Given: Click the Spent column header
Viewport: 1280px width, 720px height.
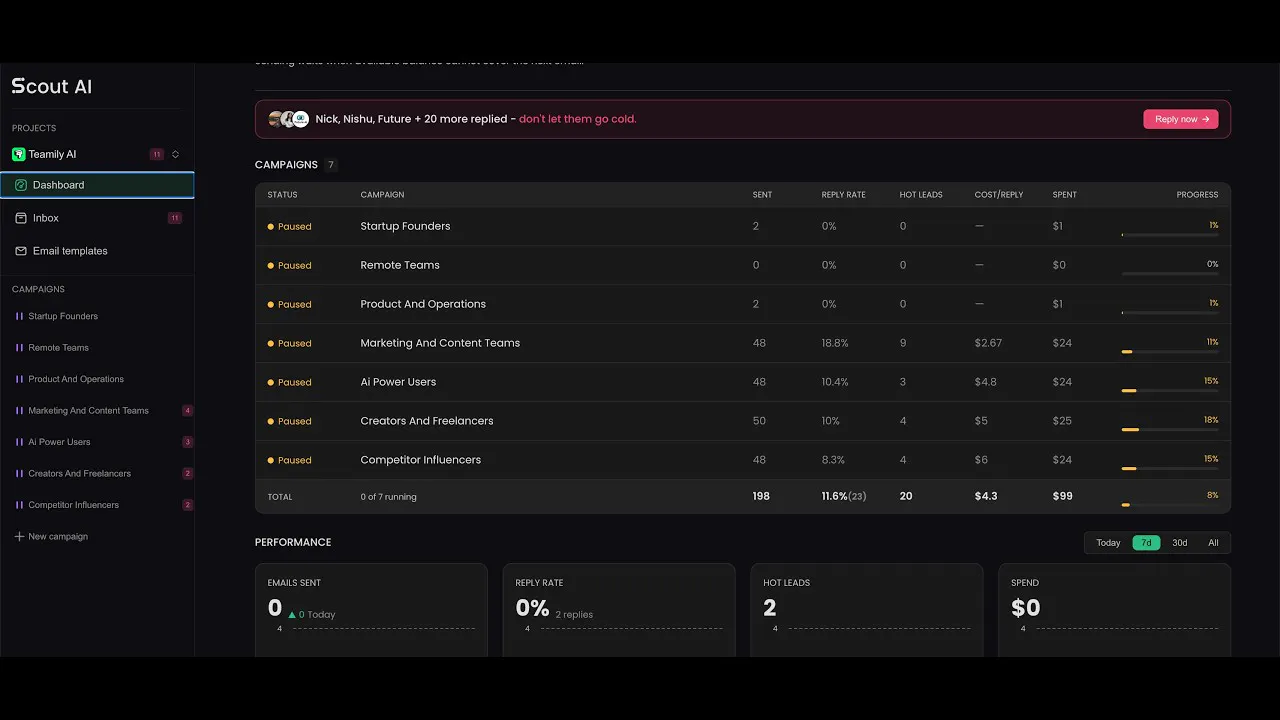Looking at the screenshot, I should click(1065, 195).
